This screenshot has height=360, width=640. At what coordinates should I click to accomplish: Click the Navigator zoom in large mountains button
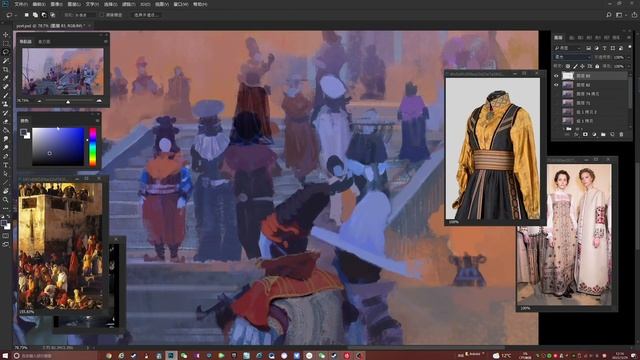click(99, 100)
